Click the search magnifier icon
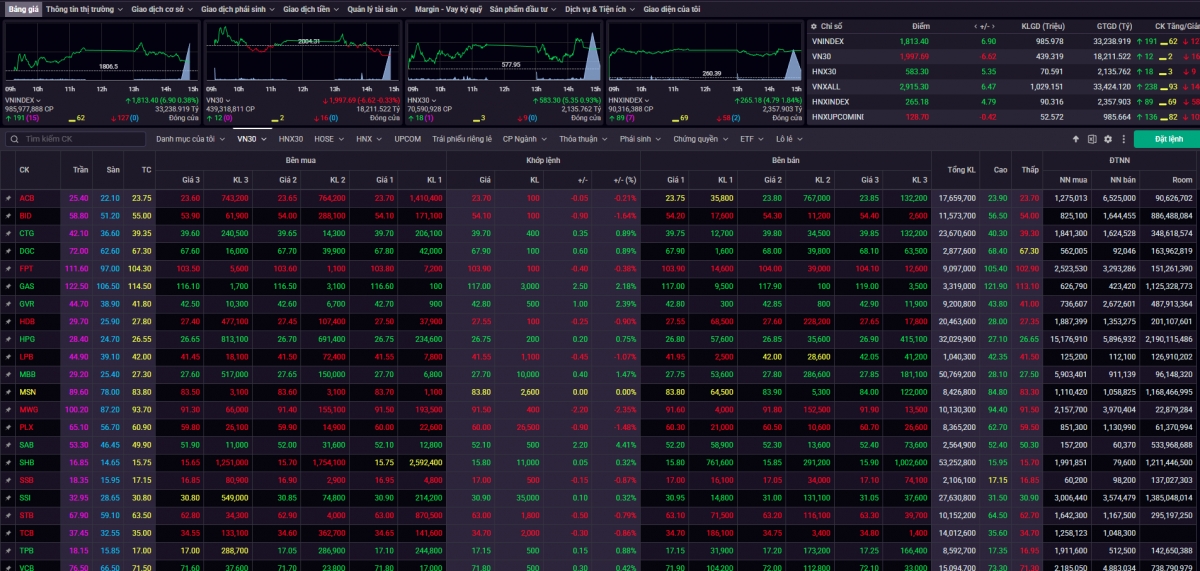 pos(13,139)
